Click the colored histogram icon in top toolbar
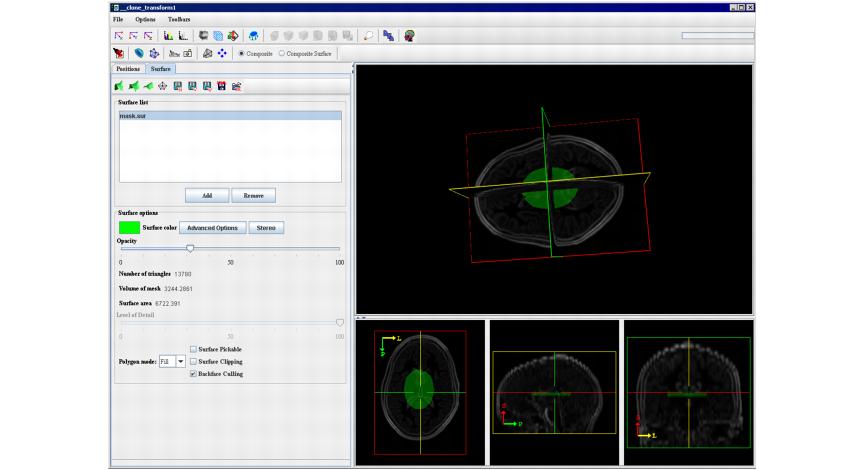 pyautogui.click(x=168, y=35)
